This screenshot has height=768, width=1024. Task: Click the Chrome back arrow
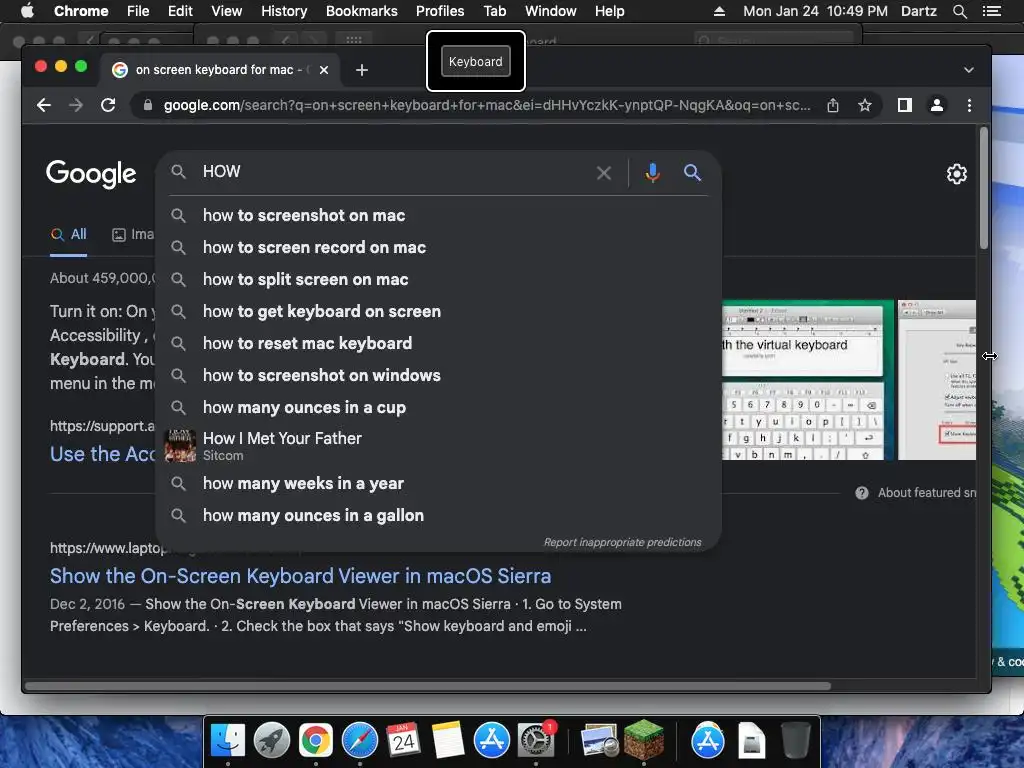(x=44, y=105)
